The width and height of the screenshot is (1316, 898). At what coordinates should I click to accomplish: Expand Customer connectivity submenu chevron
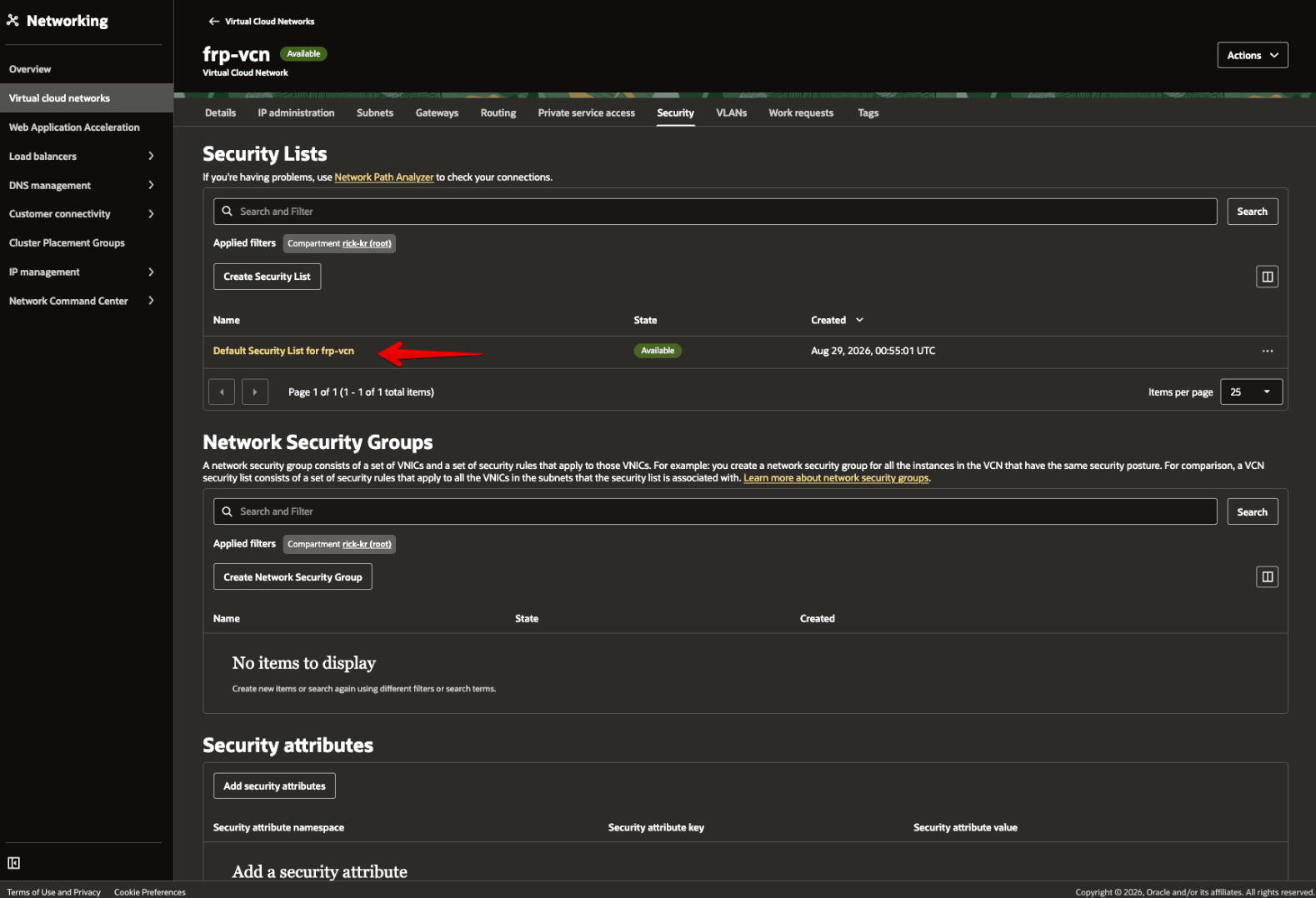151,214
